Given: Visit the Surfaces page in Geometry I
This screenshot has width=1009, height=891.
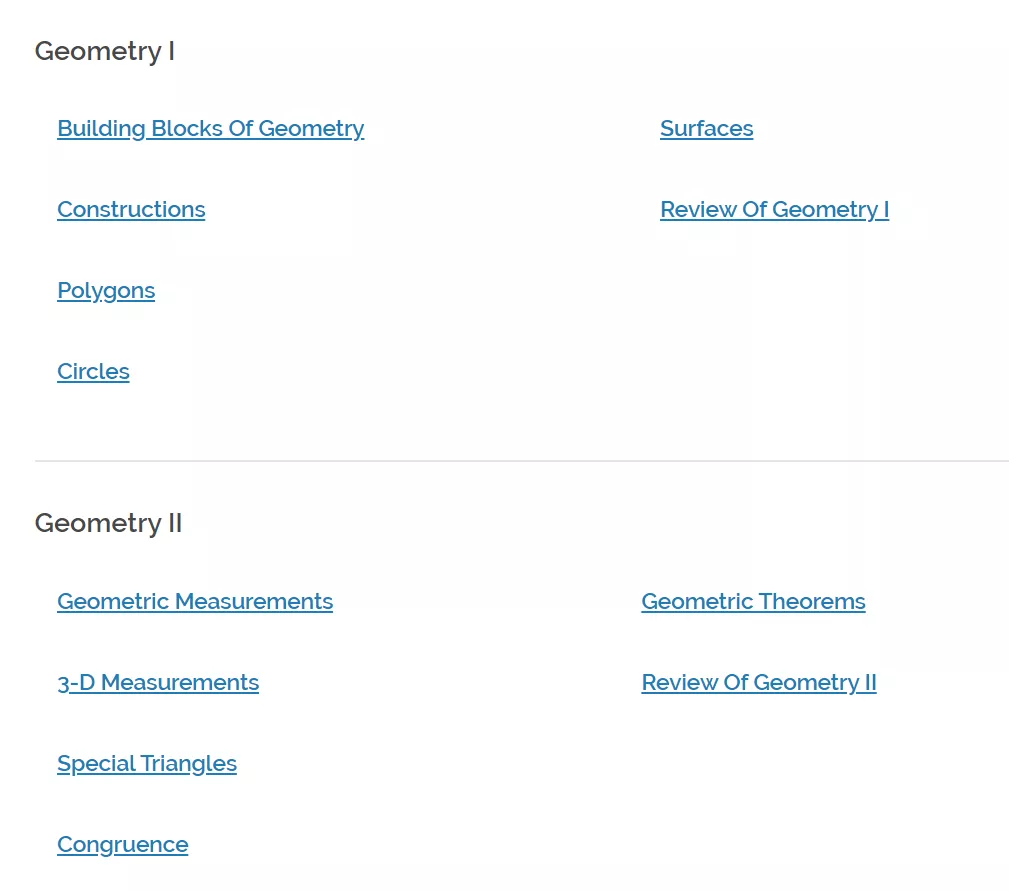Looking at the screenshot, I should [x=706, y=129].
